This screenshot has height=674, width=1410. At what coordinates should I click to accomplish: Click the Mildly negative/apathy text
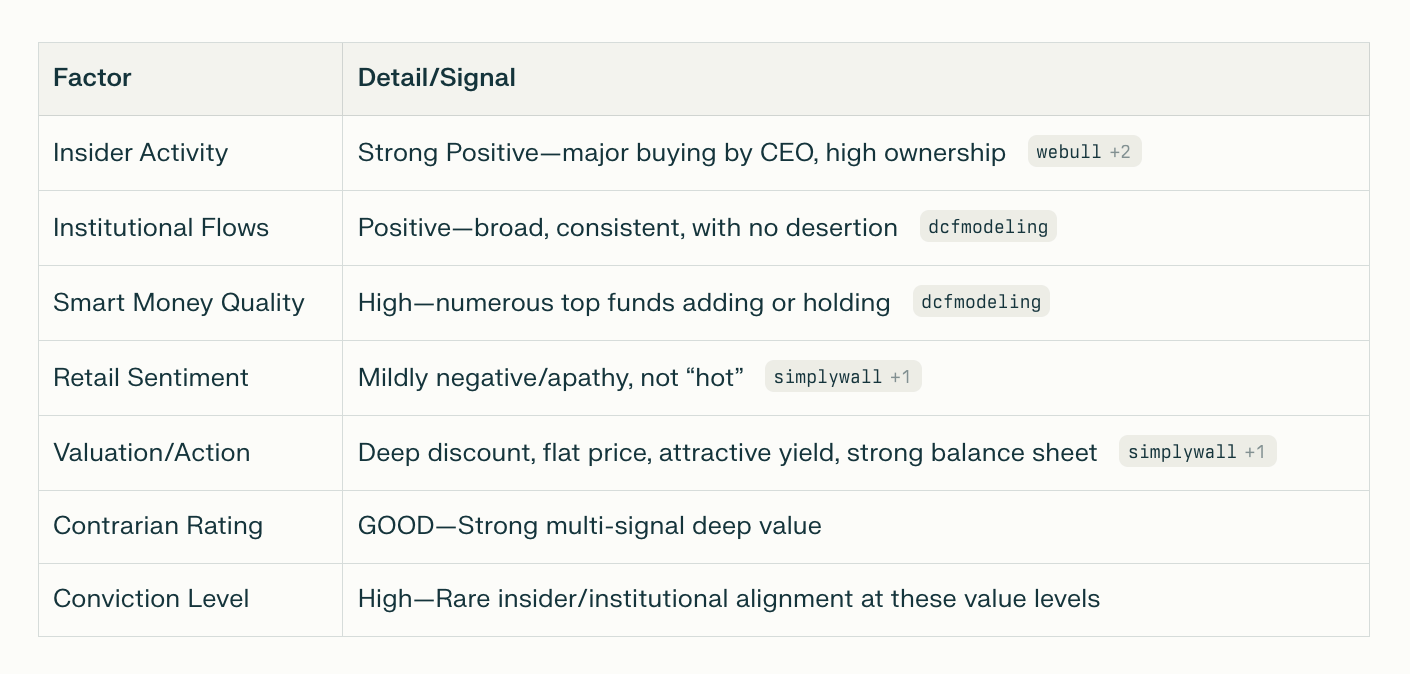tap(551, 378)
